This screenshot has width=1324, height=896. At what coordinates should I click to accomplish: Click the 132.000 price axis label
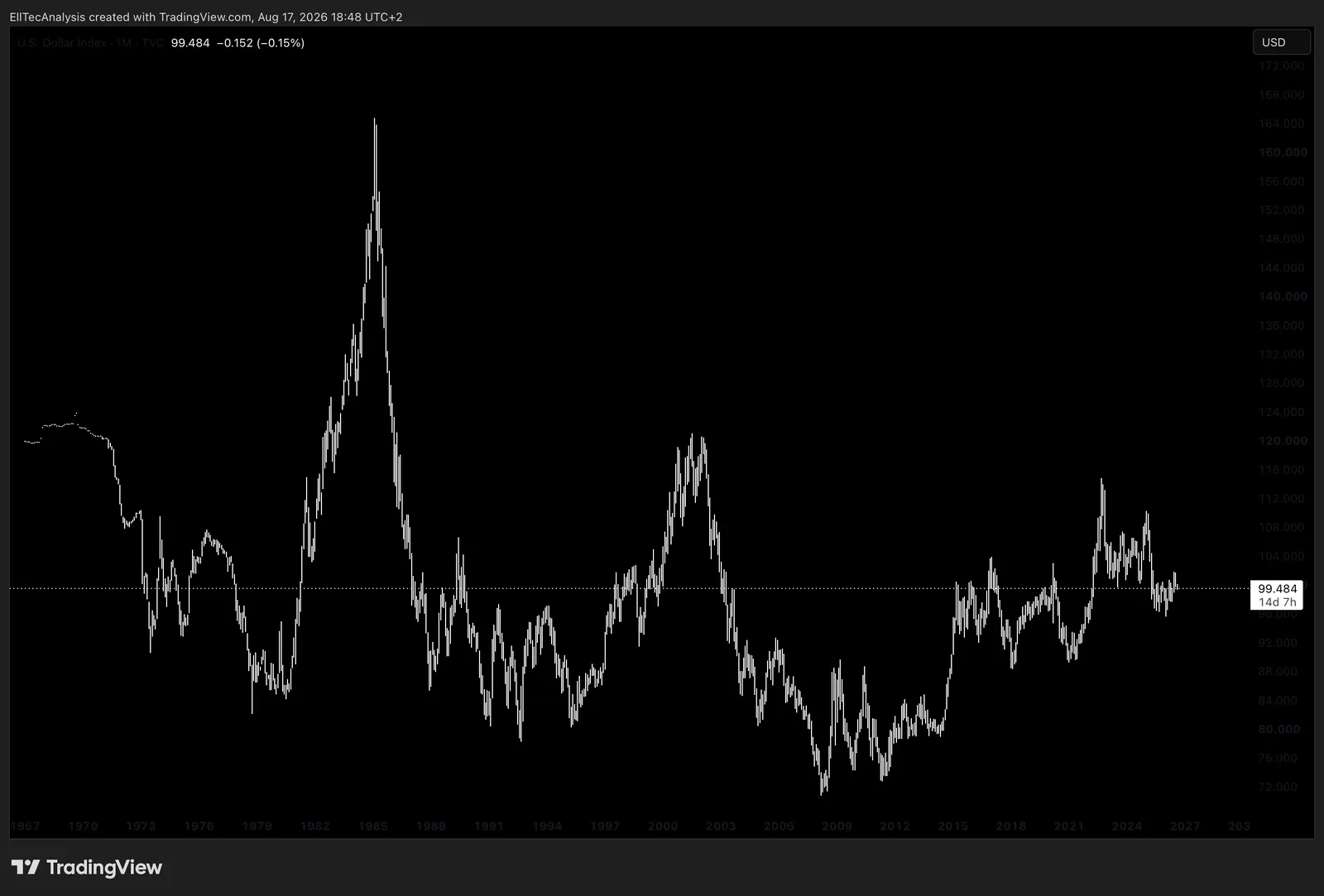coord(1281,354)
